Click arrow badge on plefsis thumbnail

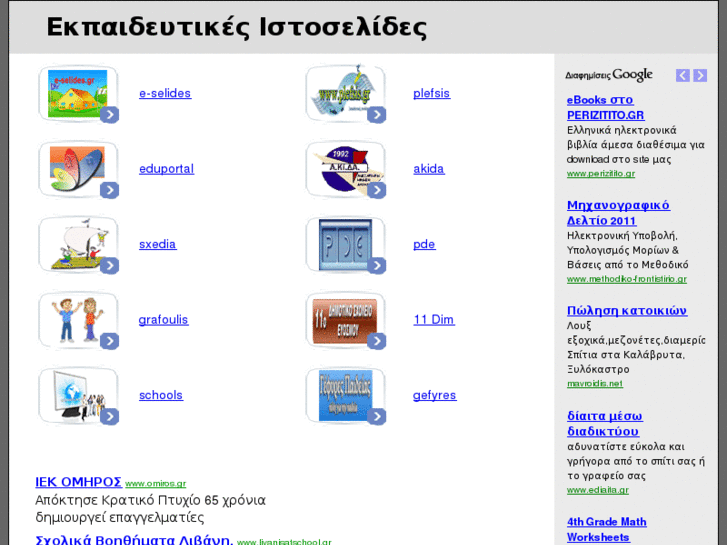point(376,115)
